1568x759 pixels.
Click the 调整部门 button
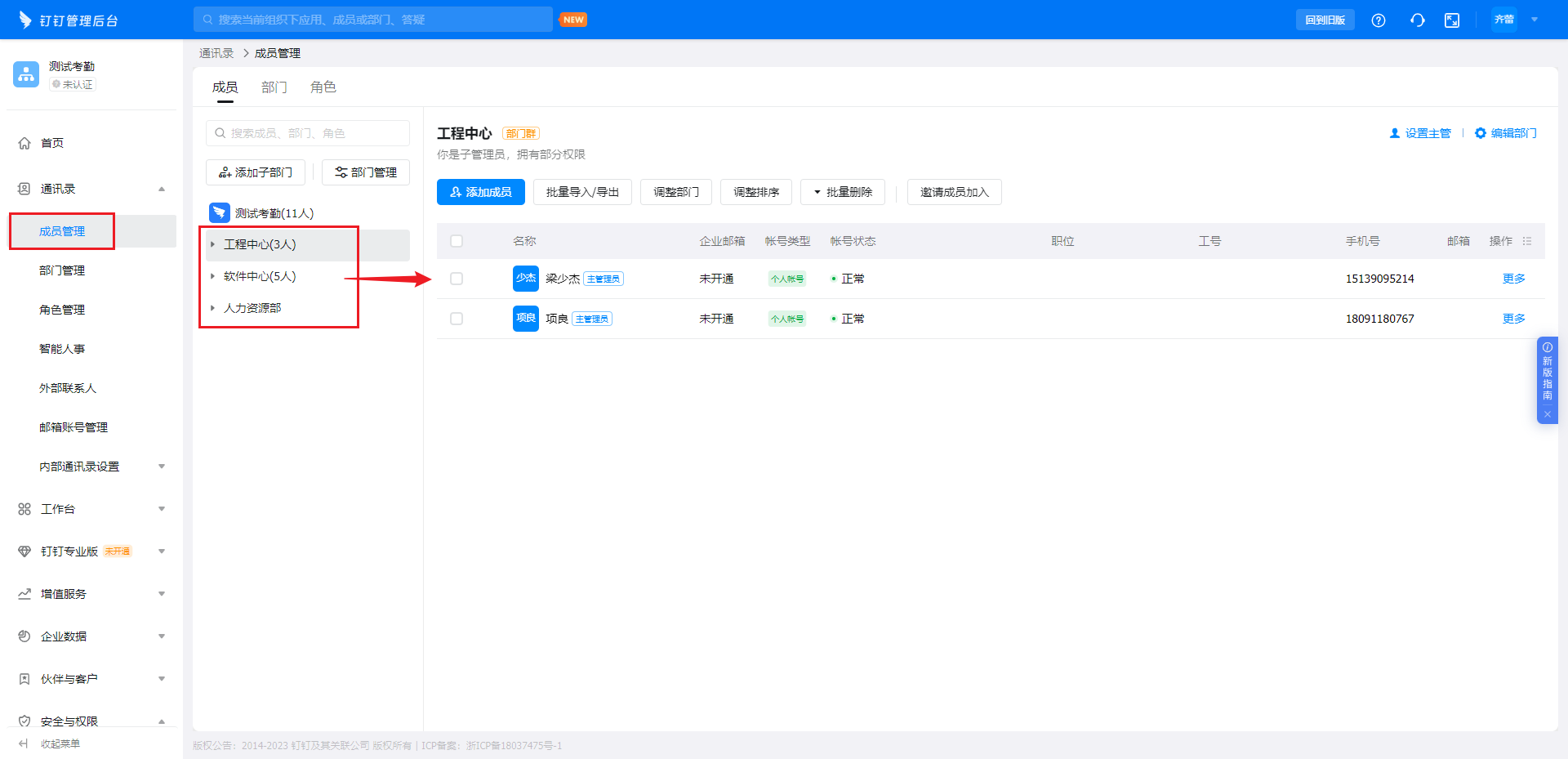(x=676, y=192)
